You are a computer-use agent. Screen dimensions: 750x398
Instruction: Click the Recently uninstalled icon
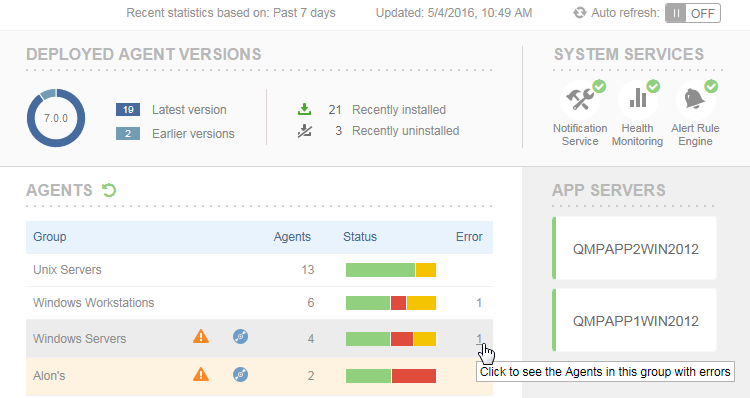click(x=304, y=131)
